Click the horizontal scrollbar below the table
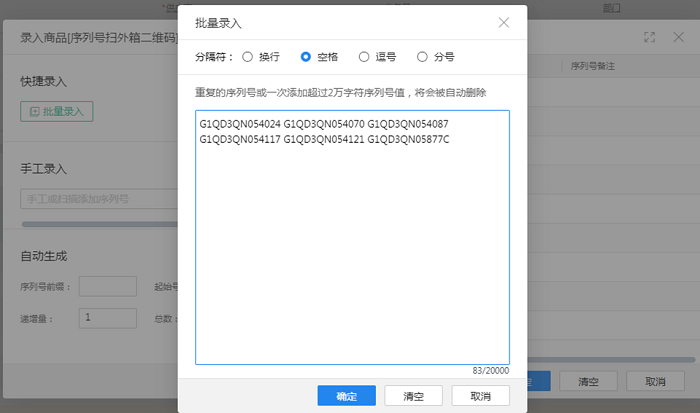This screenshot has height=413, width=700. coord(610,357)
